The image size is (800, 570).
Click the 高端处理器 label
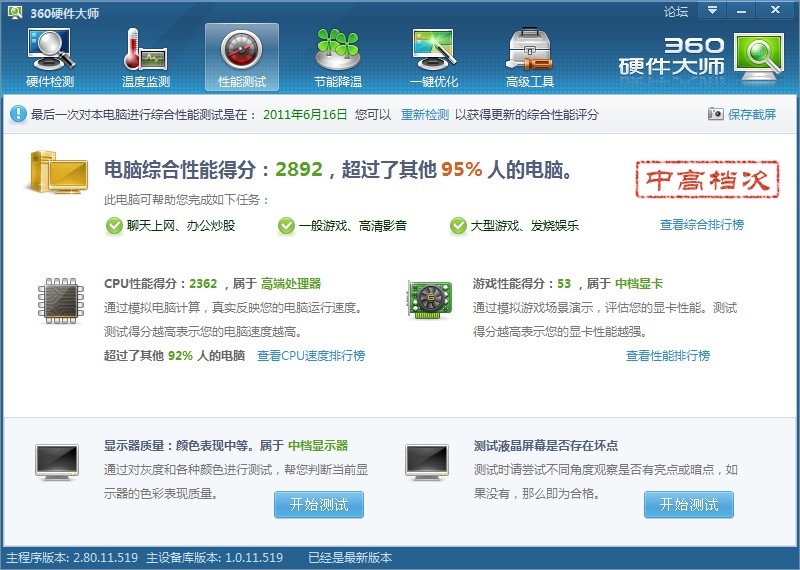pos(291,284)
